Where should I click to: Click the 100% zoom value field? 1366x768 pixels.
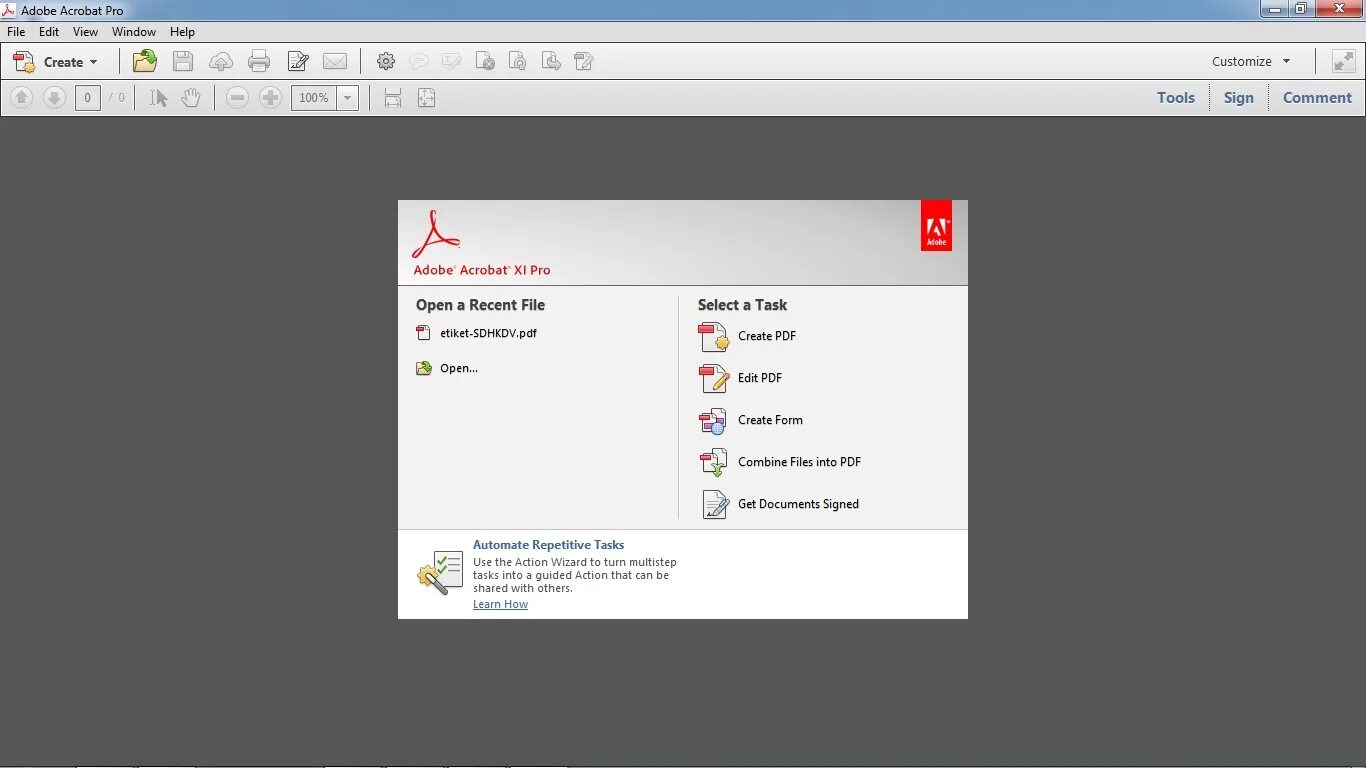pyautogui.click(x=314, y=97)
